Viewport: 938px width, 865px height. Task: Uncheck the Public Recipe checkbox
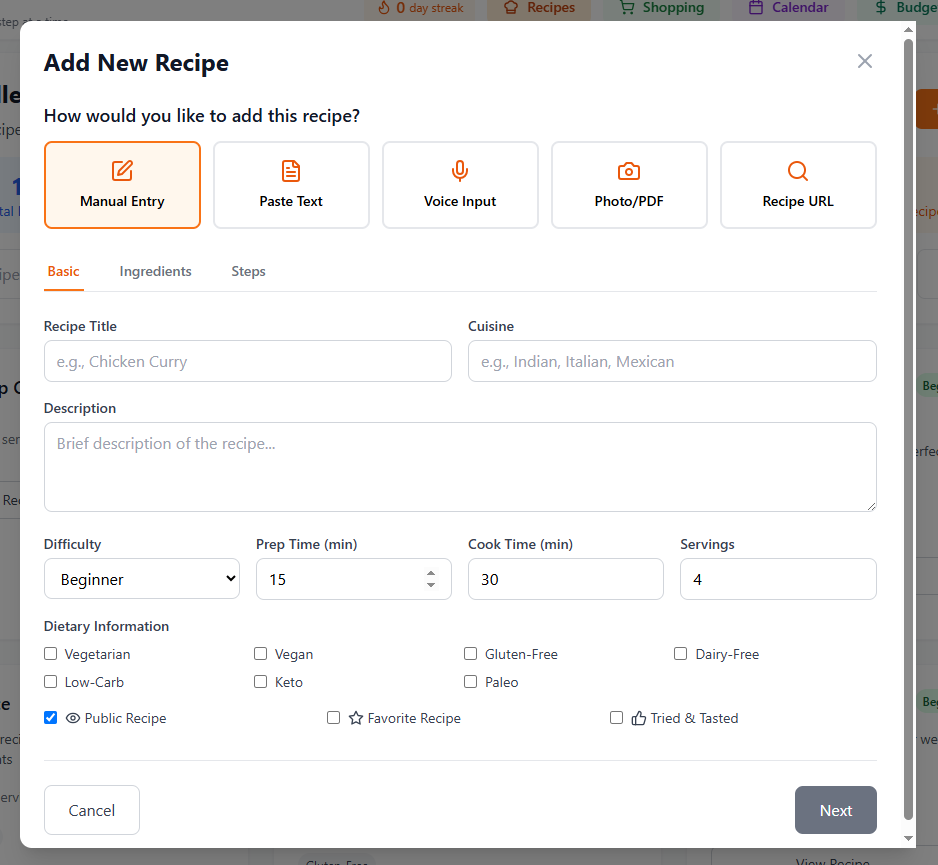point(51,718)
